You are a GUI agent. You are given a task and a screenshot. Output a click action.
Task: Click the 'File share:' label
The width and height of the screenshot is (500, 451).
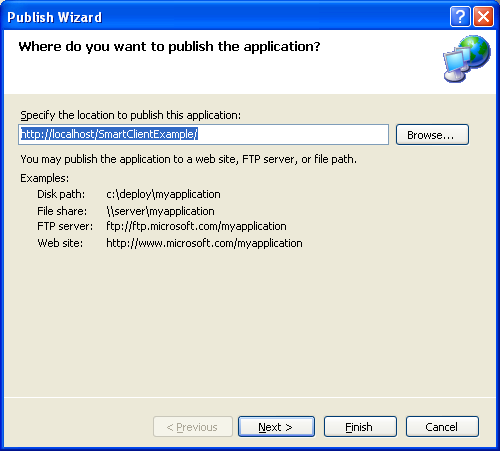[62, 211]
